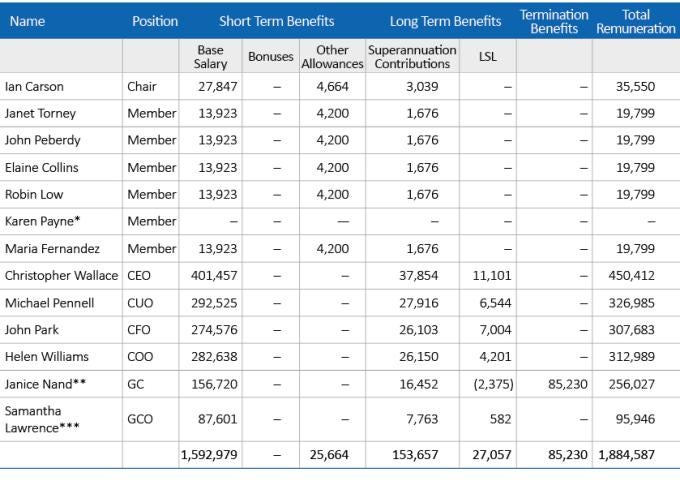
Task: Click the Short Term Benefits header
Action: (276, 21)
